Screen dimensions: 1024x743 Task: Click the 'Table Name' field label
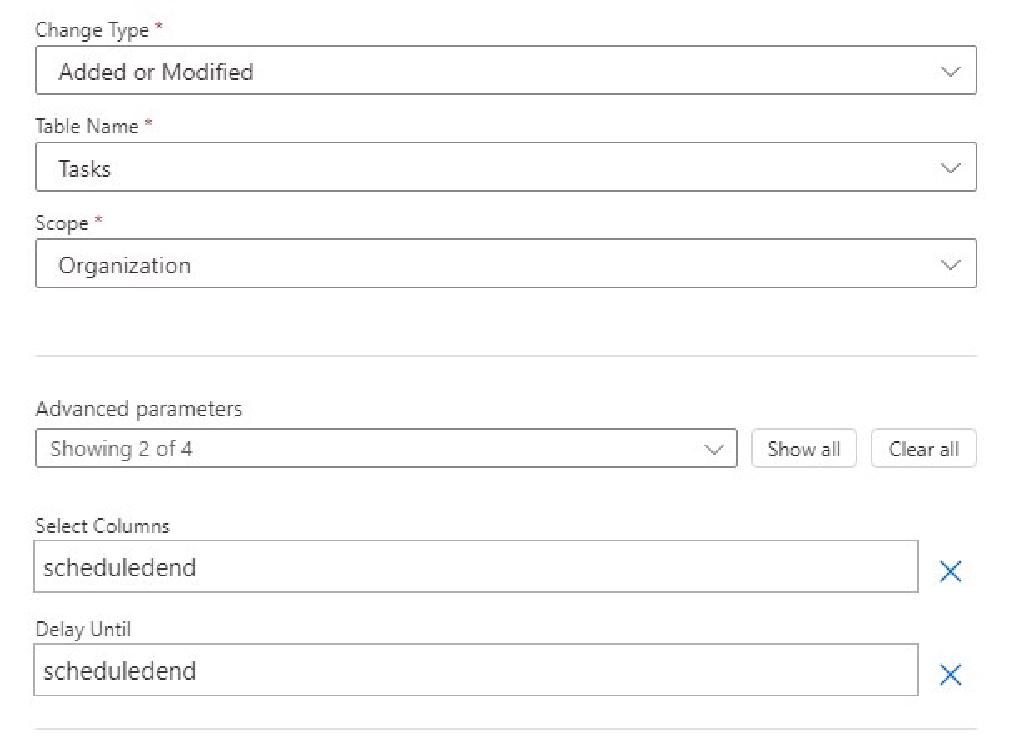[x=88, y=126]
